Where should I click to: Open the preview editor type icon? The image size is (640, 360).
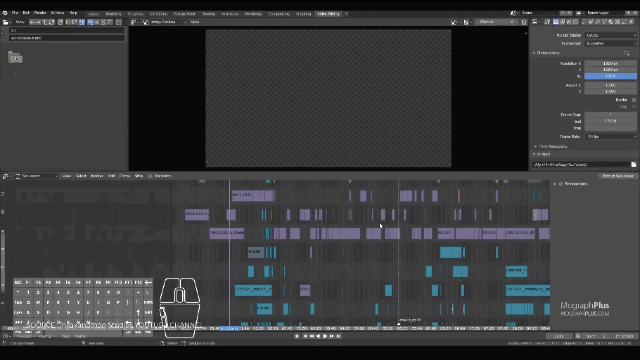coord(134,22)
